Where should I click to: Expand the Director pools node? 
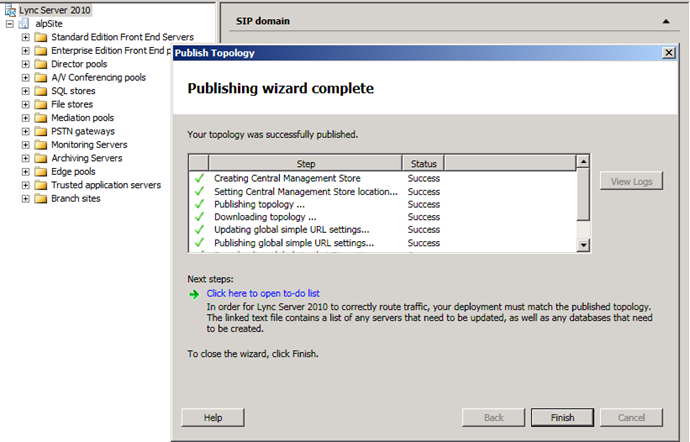26,64
